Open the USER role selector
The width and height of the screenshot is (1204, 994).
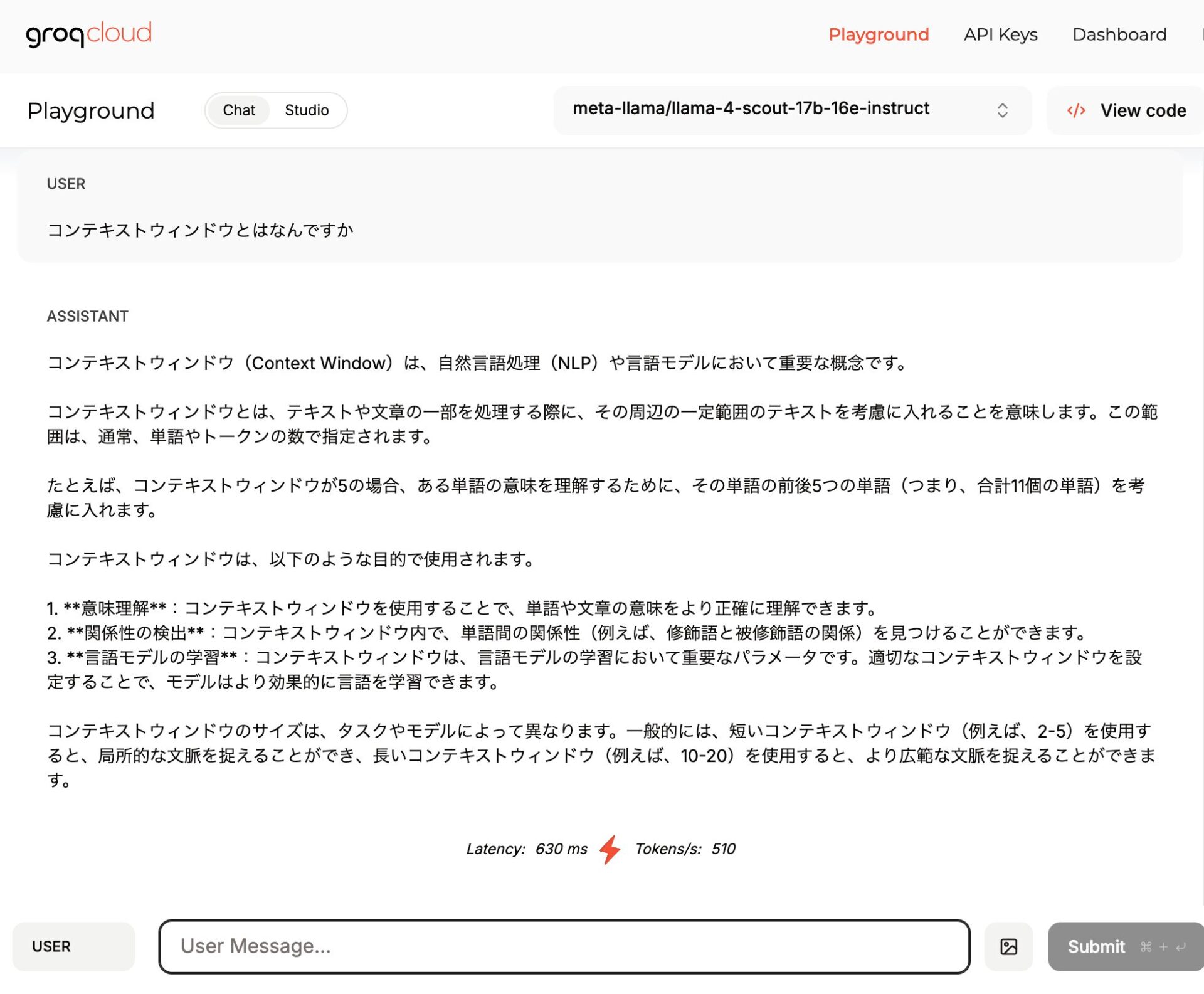coord(73,946)
